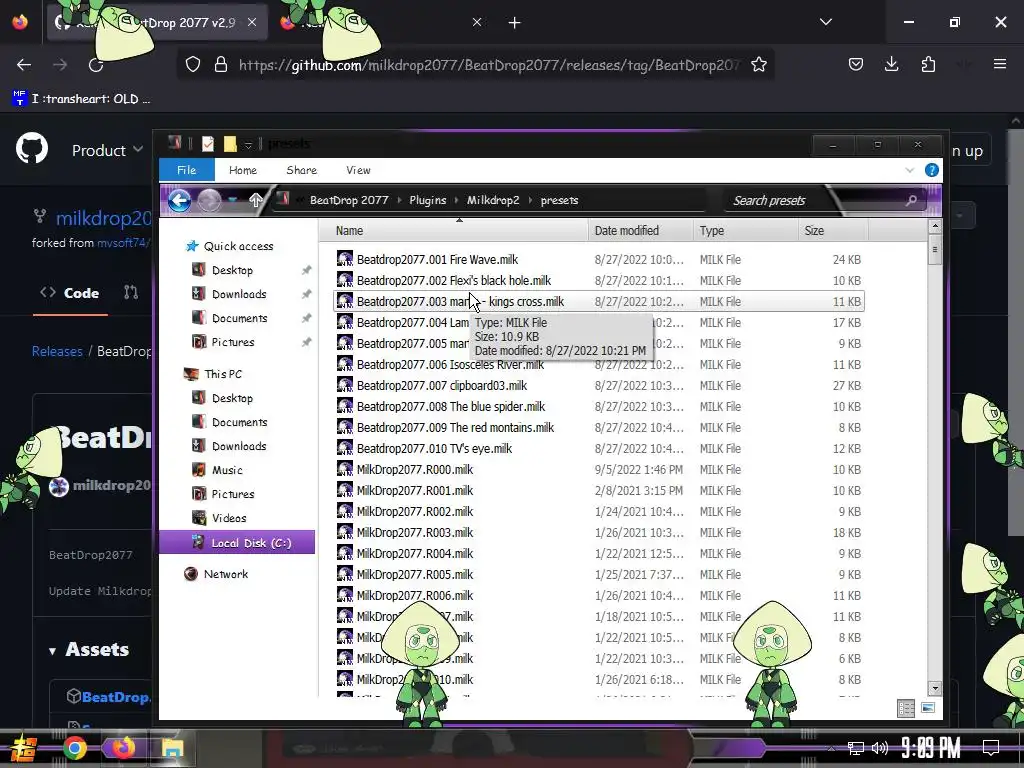
Task: Open the notification center icon
Action: (x=991, y=747)
